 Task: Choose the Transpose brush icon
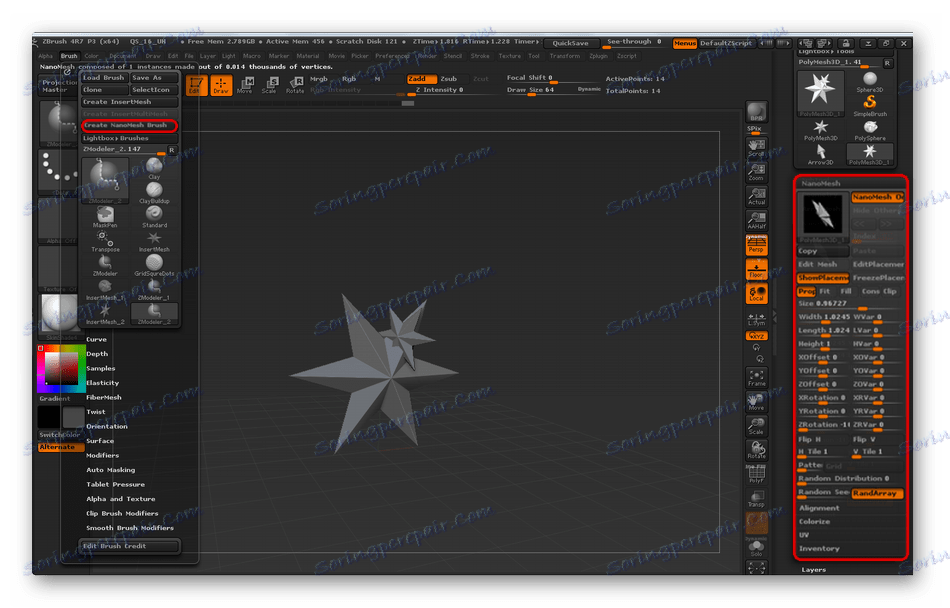coord(105,239)
